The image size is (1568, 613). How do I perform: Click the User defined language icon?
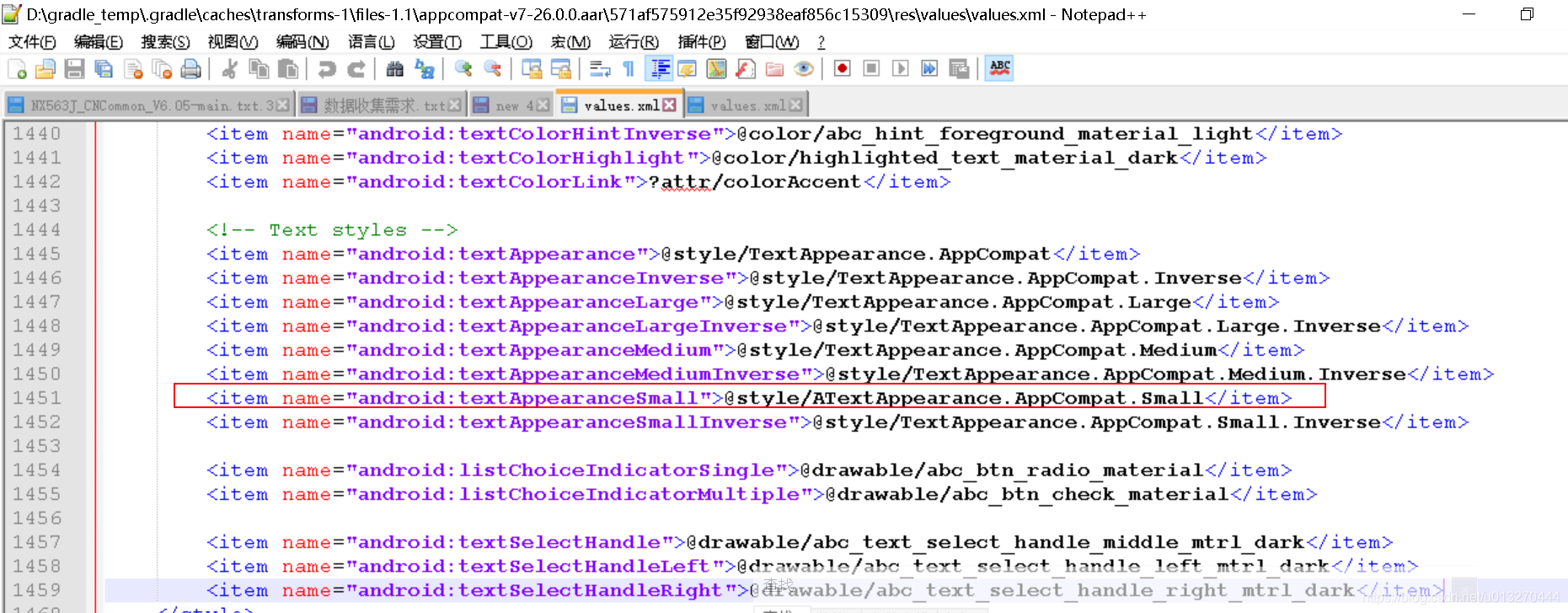point(687,69)
